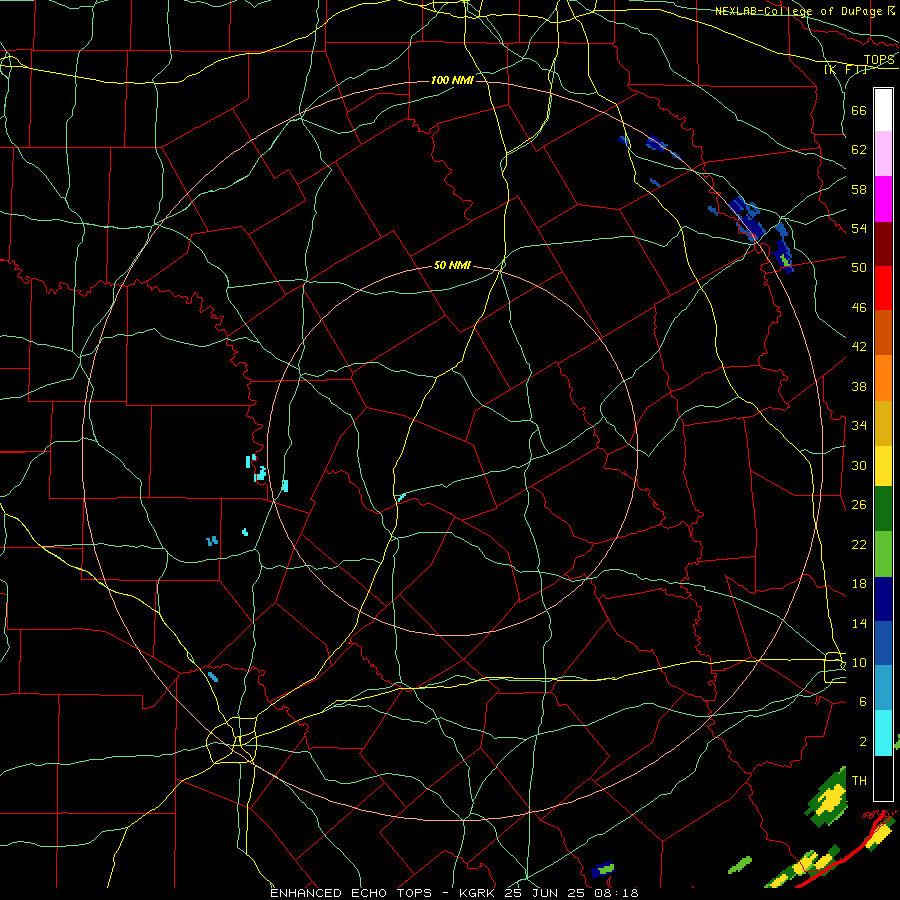The height and width of the screenshot is (900, 900).
Task: Click 'ENHANCED ECHO TOPS' product title text
Action: point(351,893)
